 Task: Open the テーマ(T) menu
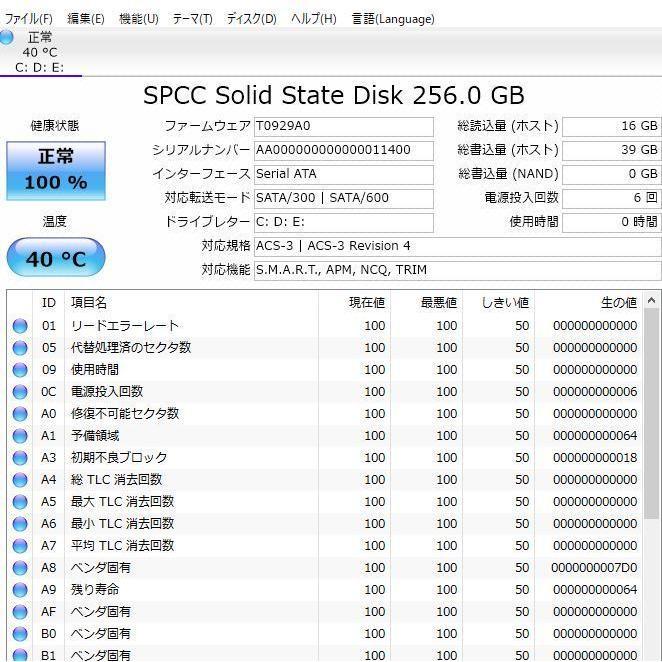click(193, 19)
